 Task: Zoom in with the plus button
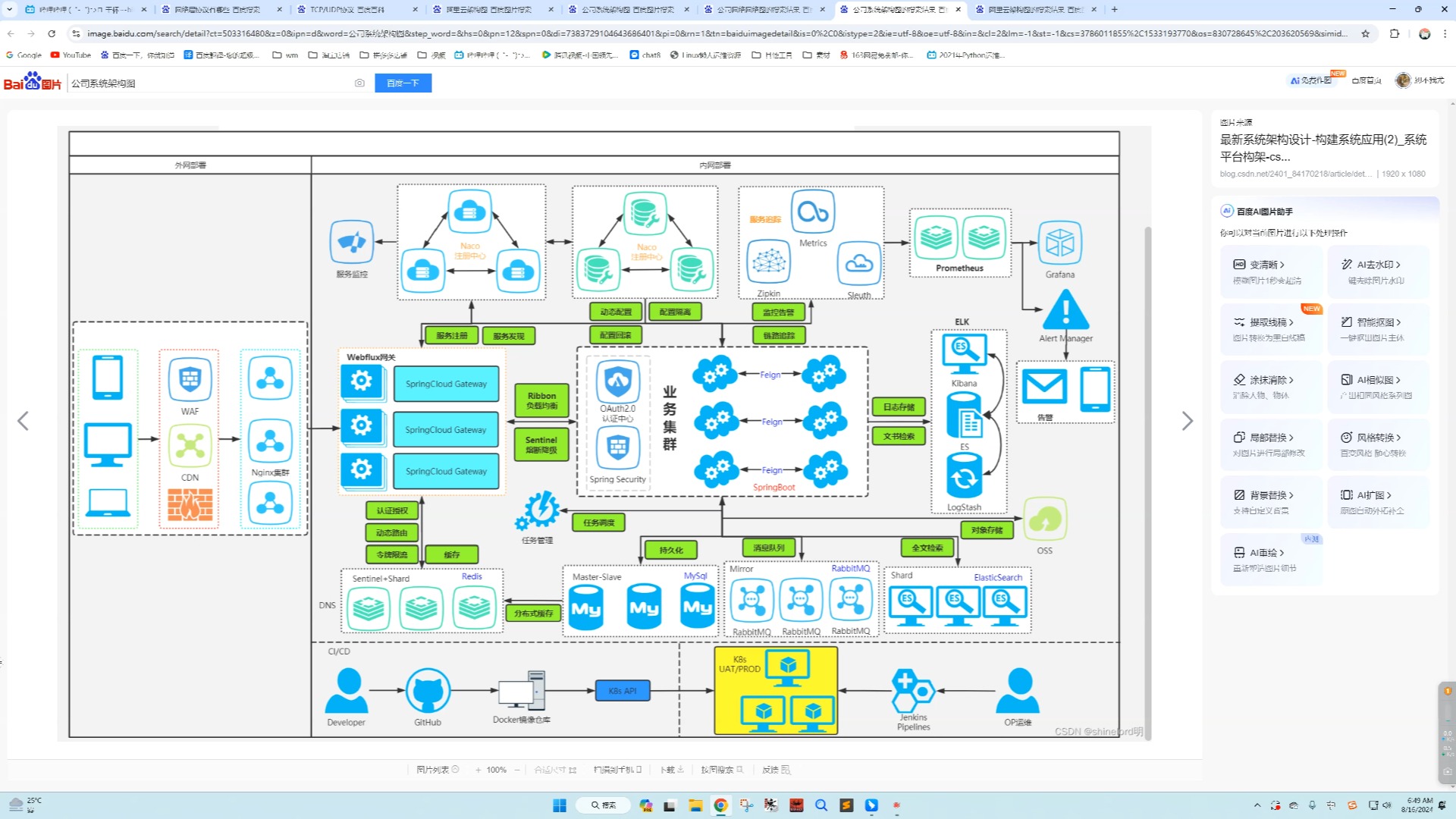tap(479, 770)
